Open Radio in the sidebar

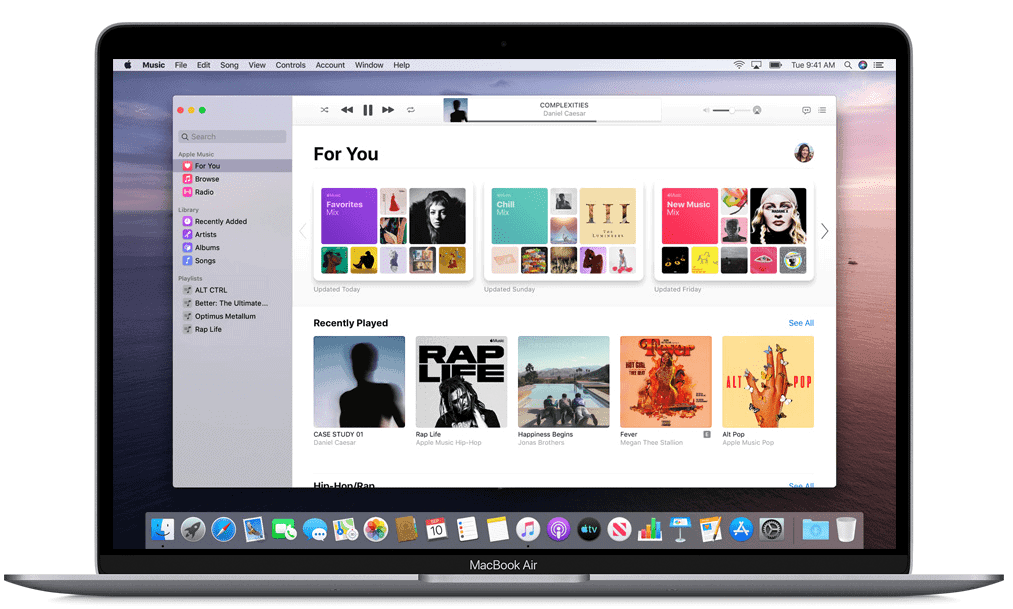pos(204,192)
